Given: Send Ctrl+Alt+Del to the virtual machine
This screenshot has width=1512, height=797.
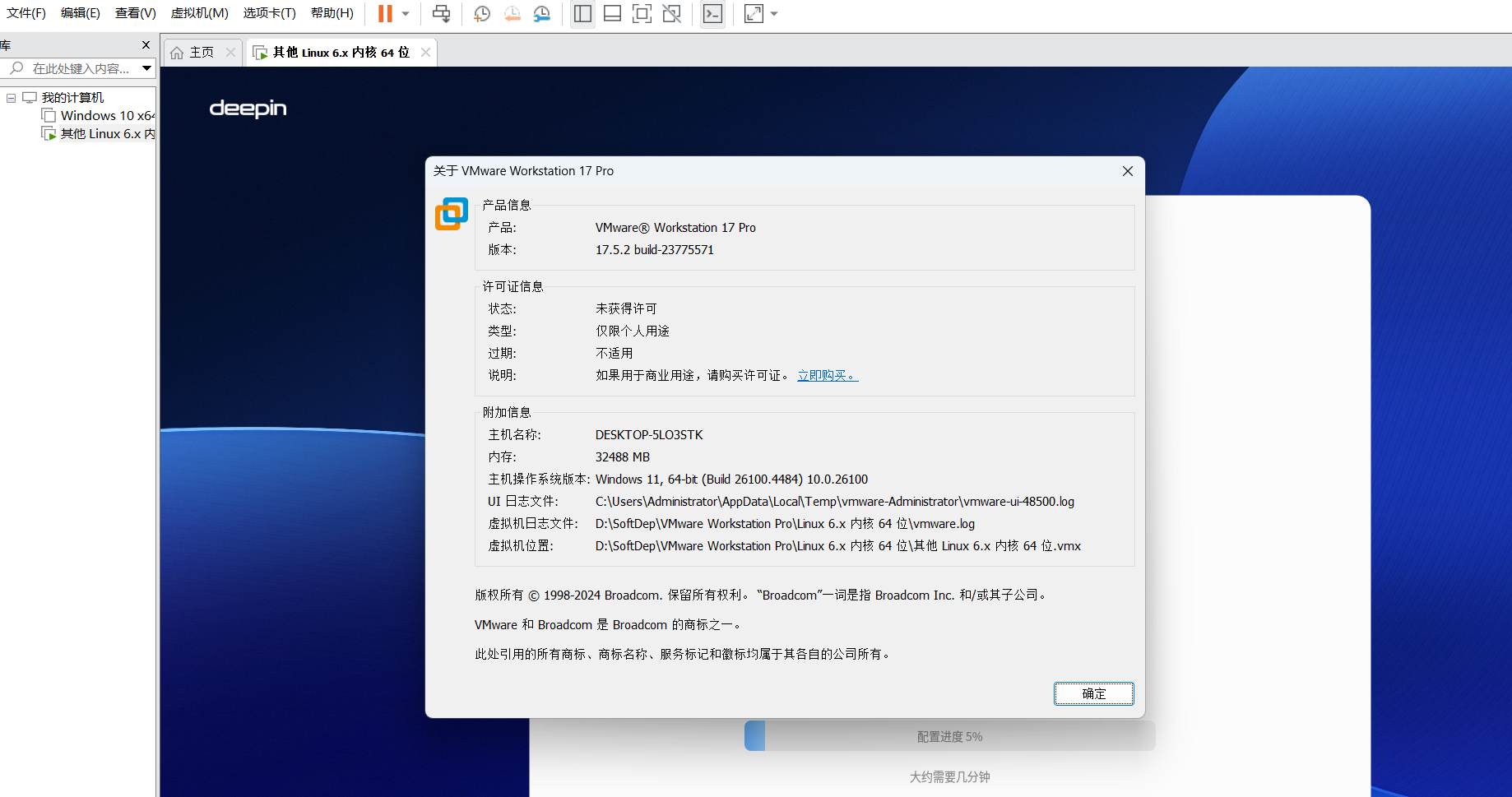Looking at the screenshot, I should [x=442, y=13].
